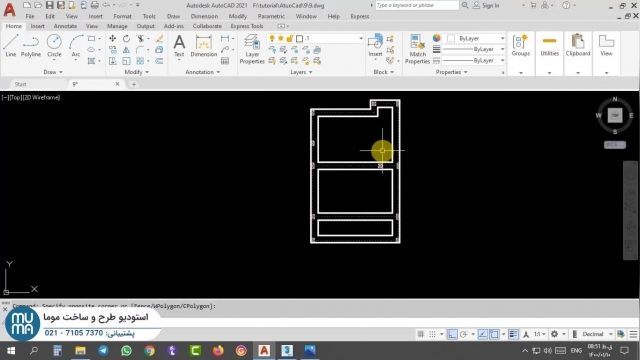Click the Offset tool icon
The width and height of the screenshot is (640, 360).
(160, 61)
